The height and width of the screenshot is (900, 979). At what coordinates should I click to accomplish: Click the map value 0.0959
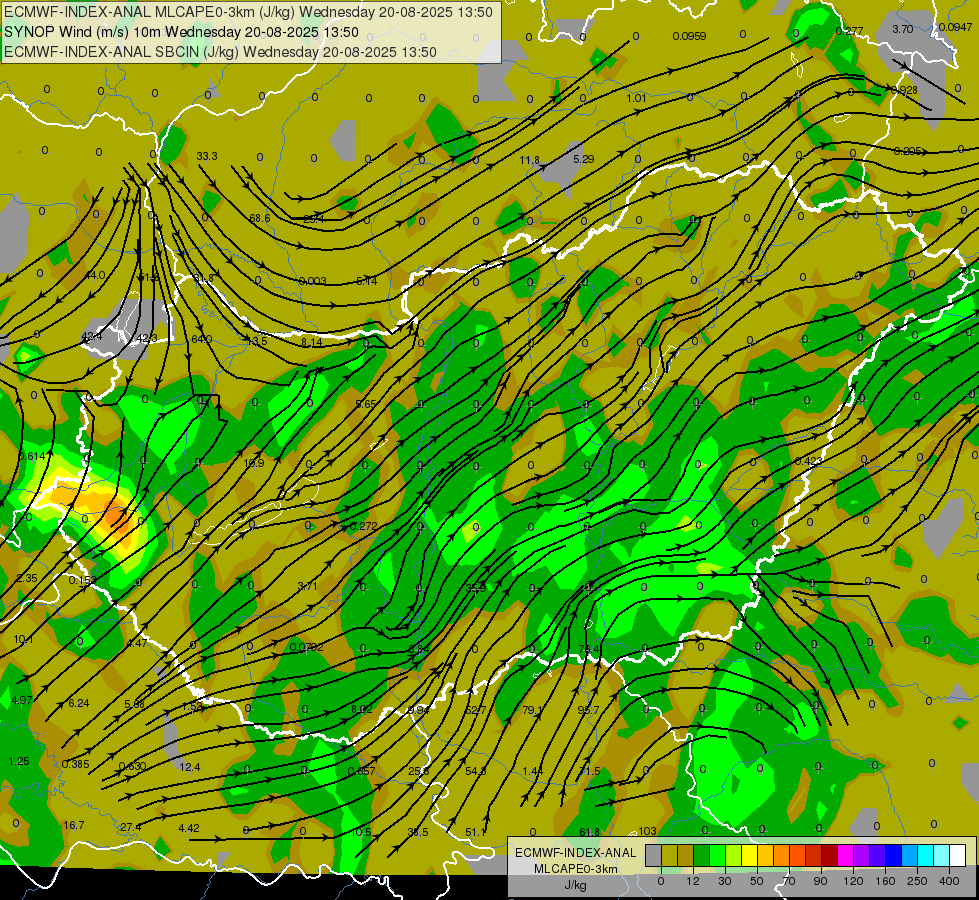point(689,36)
